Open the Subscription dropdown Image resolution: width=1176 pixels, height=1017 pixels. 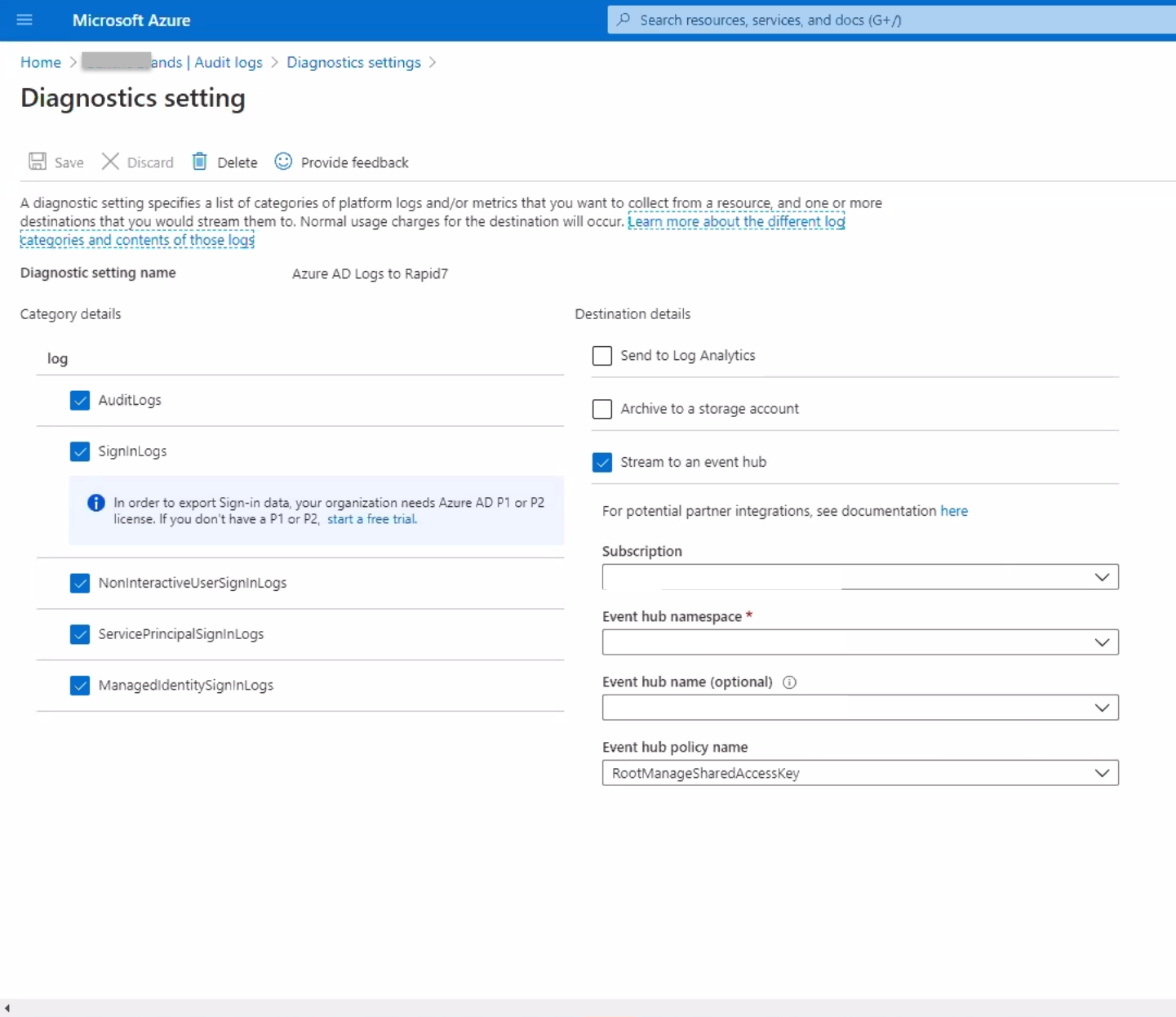pos(860,577)
